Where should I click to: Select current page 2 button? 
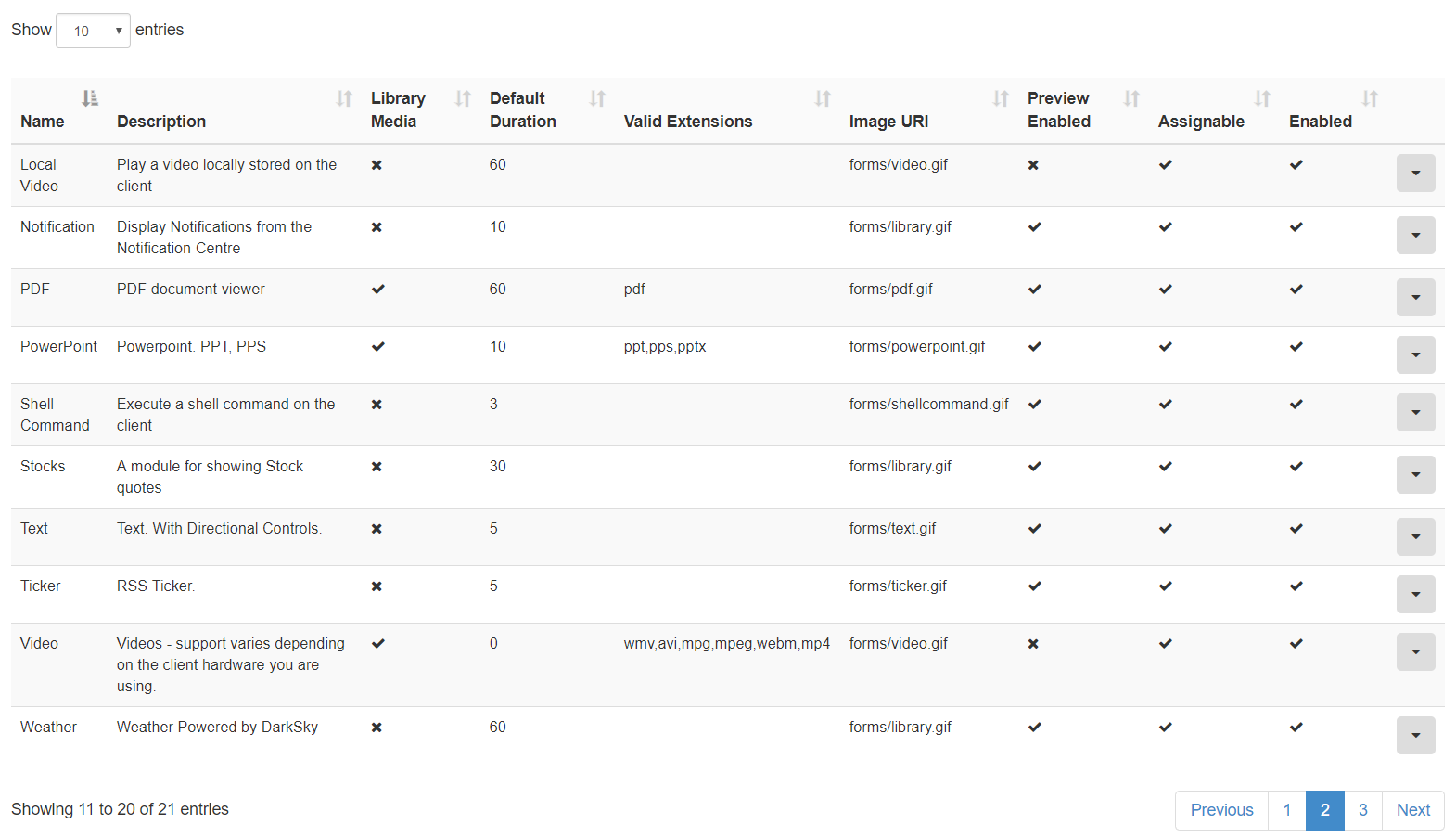tap(1325, 810)
